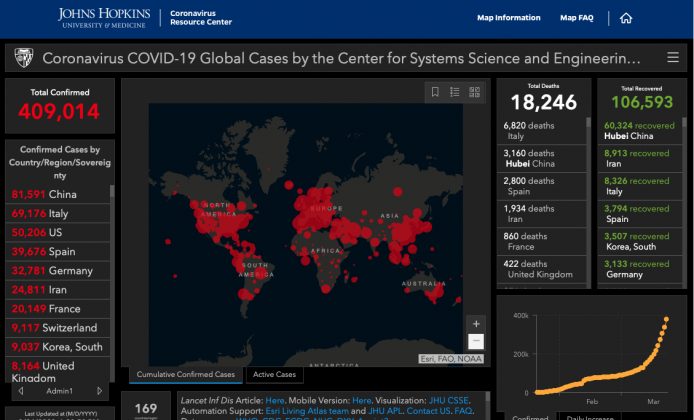Open the Contact US link
This screenshot has width=694, height=420.
tap(427, 411)
